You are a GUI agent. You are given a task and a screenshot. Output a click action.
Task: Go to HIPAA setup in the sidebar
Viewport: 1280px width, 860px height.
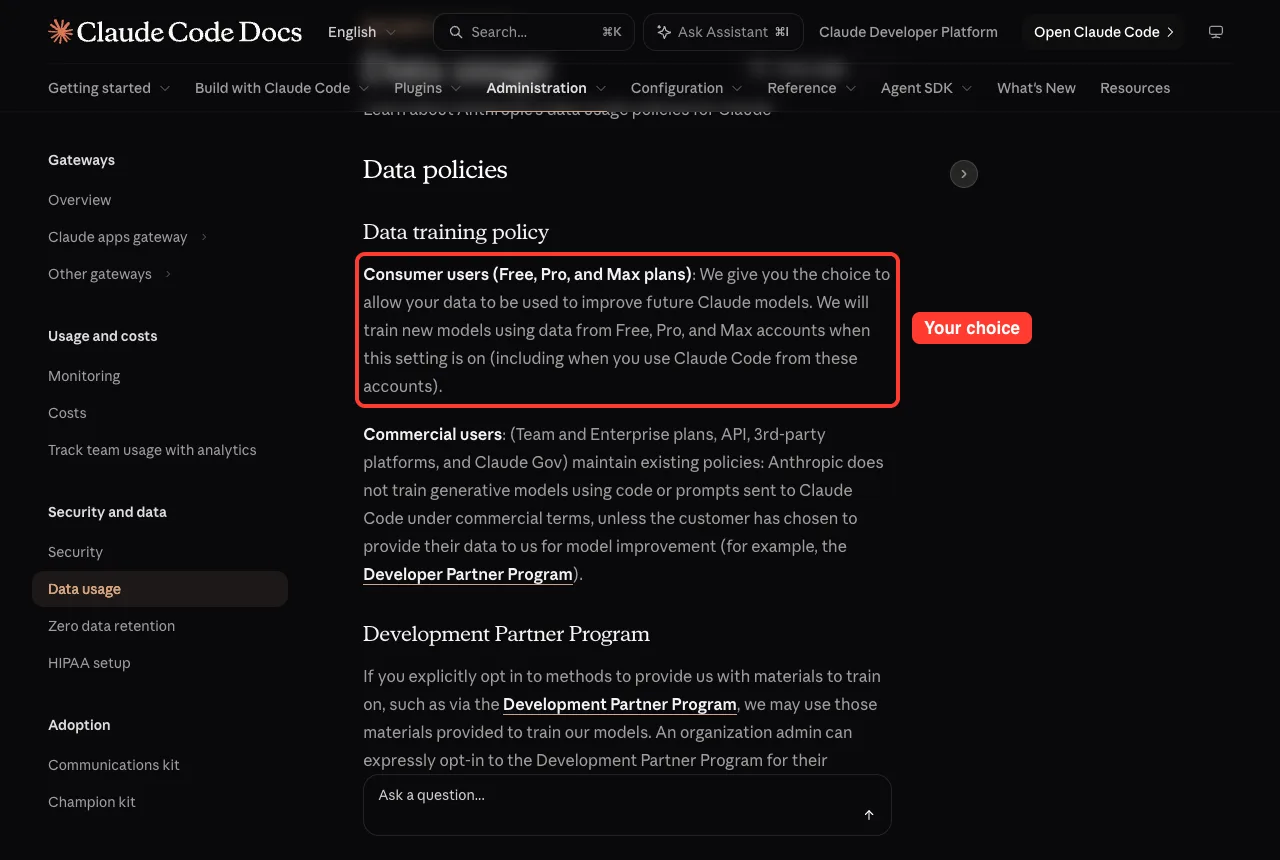pyautogui.click(x=89, y=663)
